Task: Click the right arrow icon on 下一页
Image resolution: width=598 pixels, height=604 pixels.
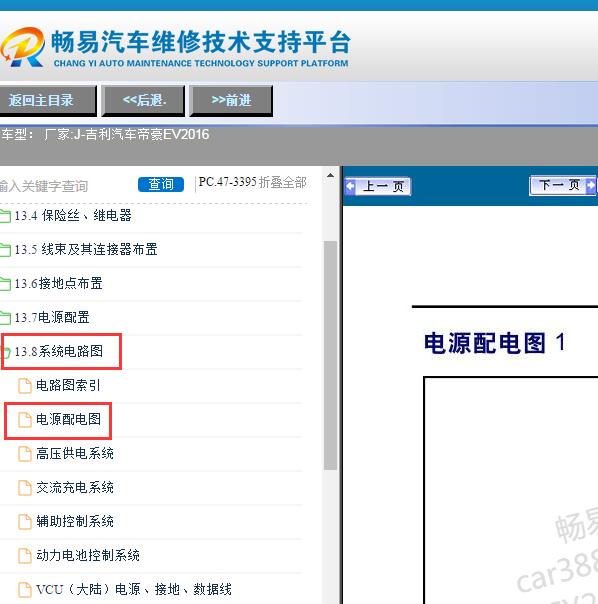Action: click(591, 186)
